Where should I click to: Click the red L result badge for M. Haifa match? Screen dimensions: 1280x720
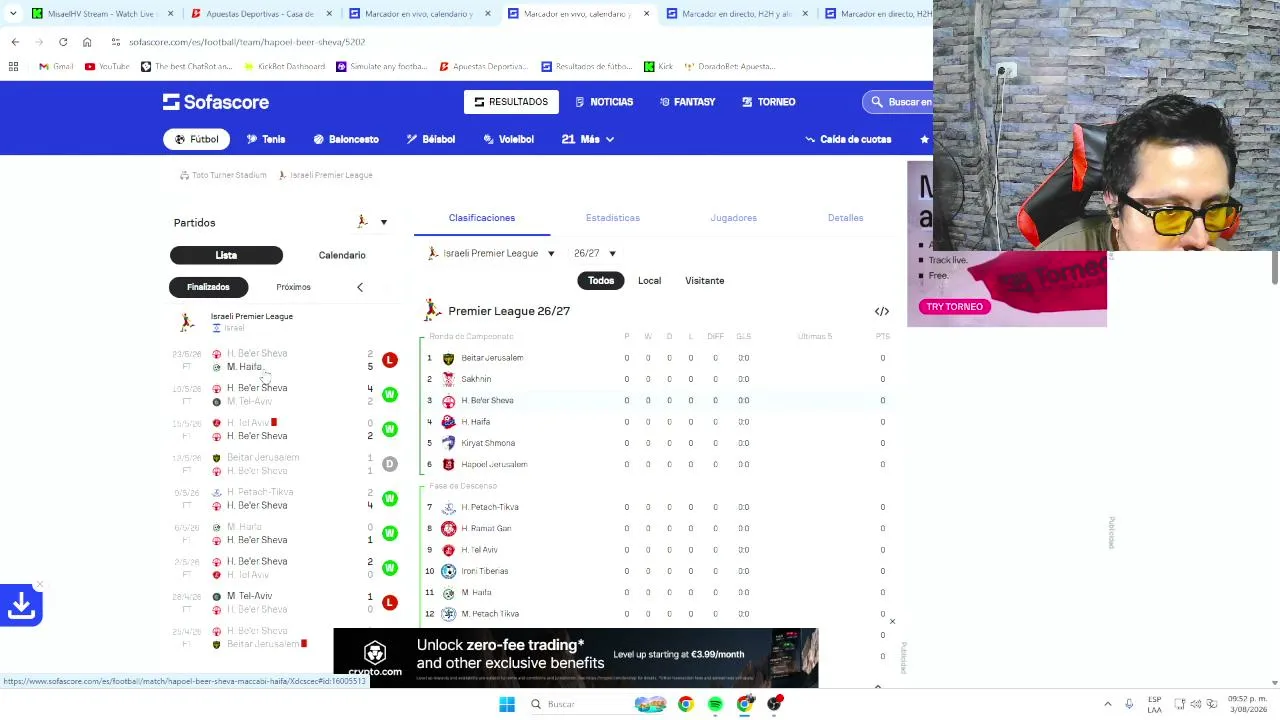click(x=390, y=360)
